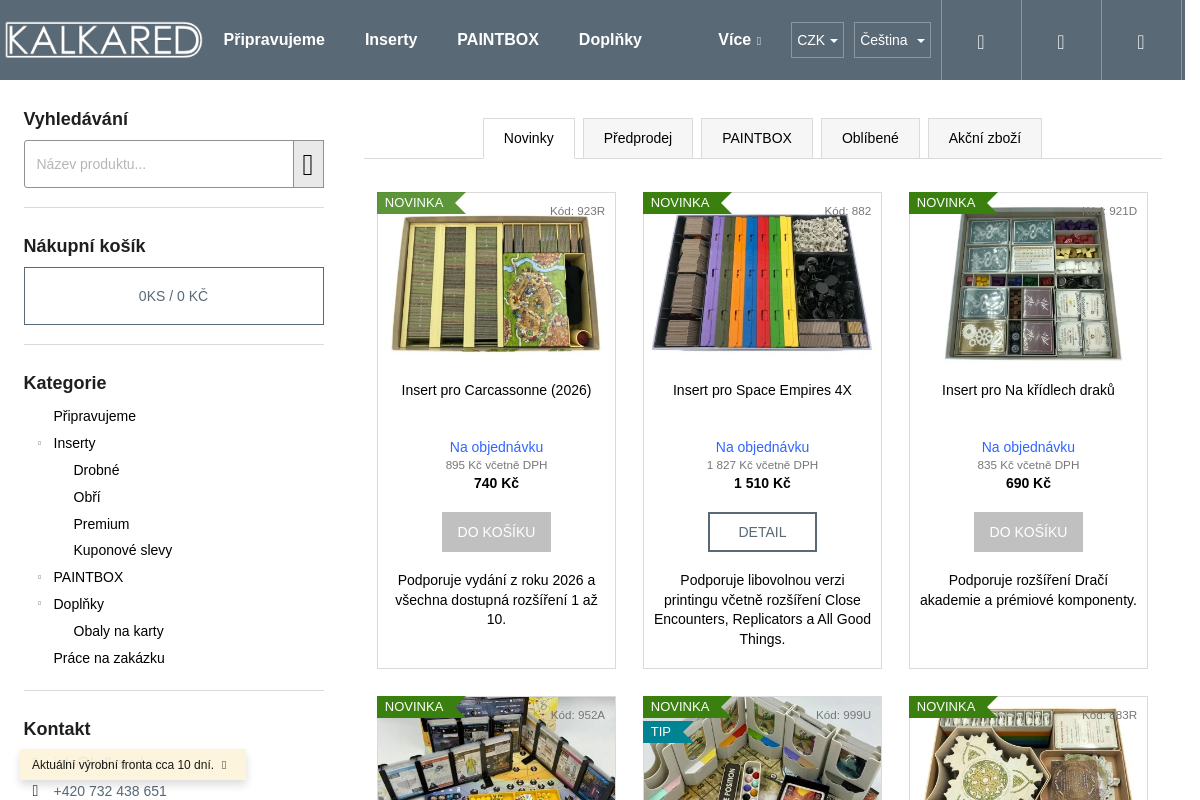Click the phone number +420 732 438 651

tap(110, 791)
